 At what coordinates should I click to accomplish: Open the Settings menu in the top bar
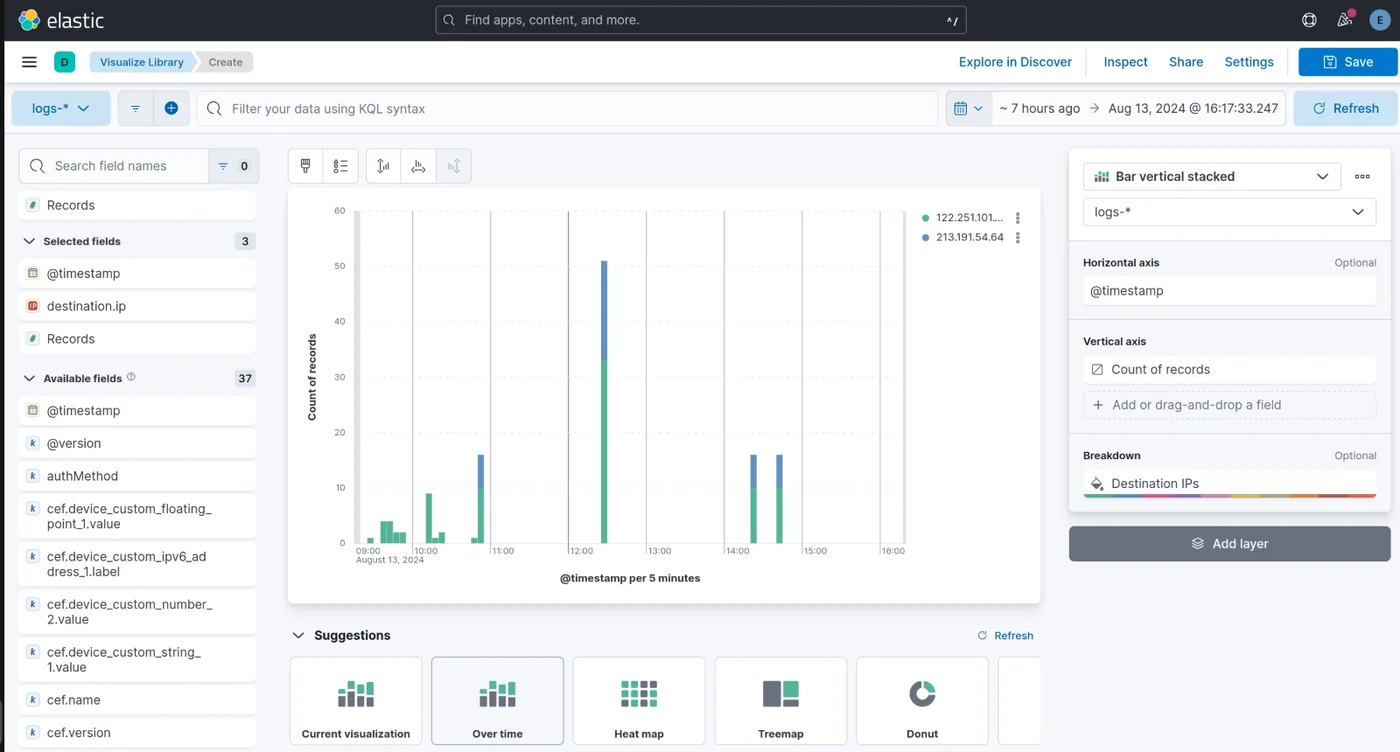pos(1248,61)
